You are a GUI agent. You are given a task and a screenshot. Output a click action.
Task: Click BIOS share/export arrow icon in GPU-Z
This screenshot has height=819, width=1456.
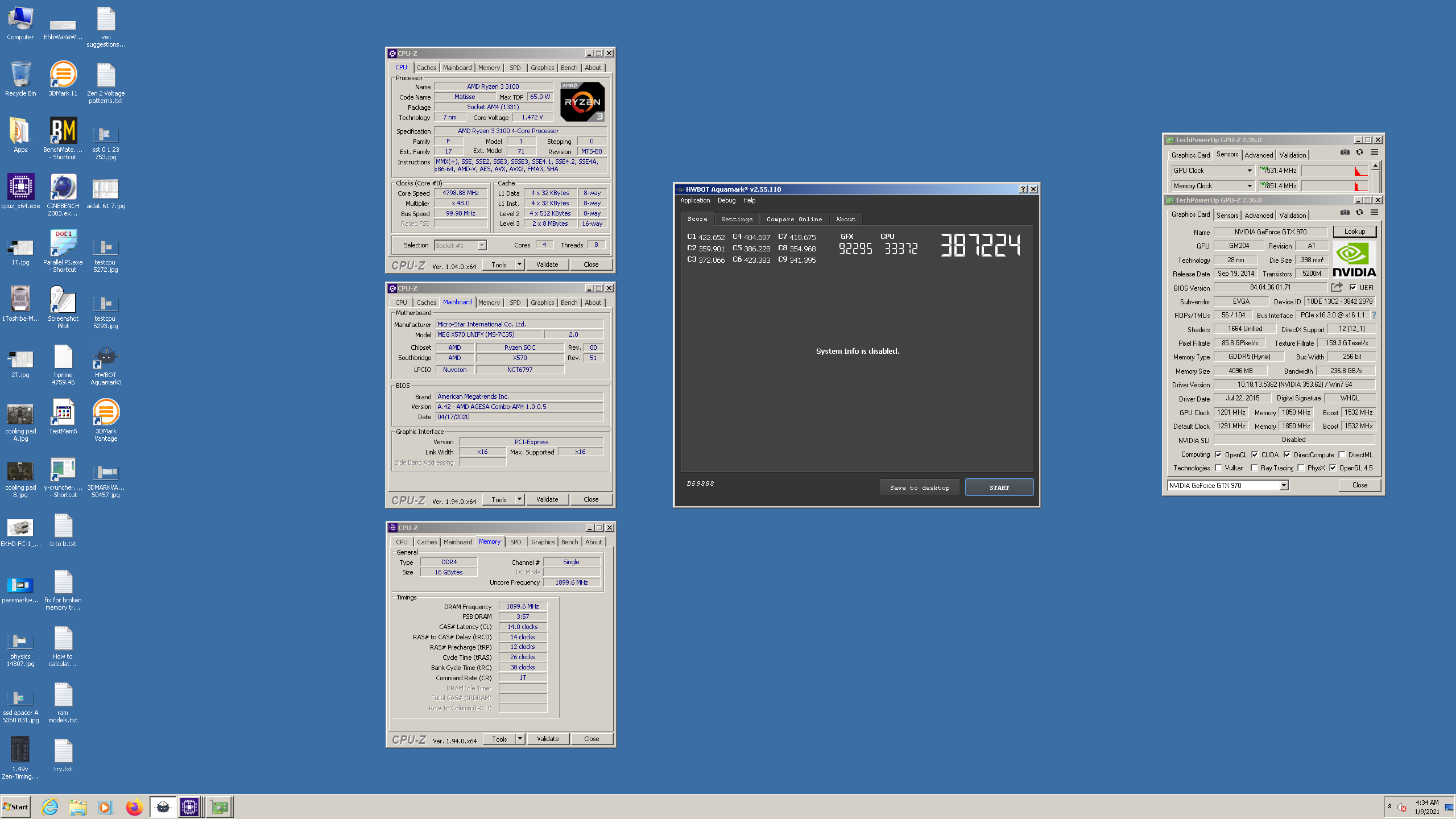pyautogui.click(x=1337, y=287)
